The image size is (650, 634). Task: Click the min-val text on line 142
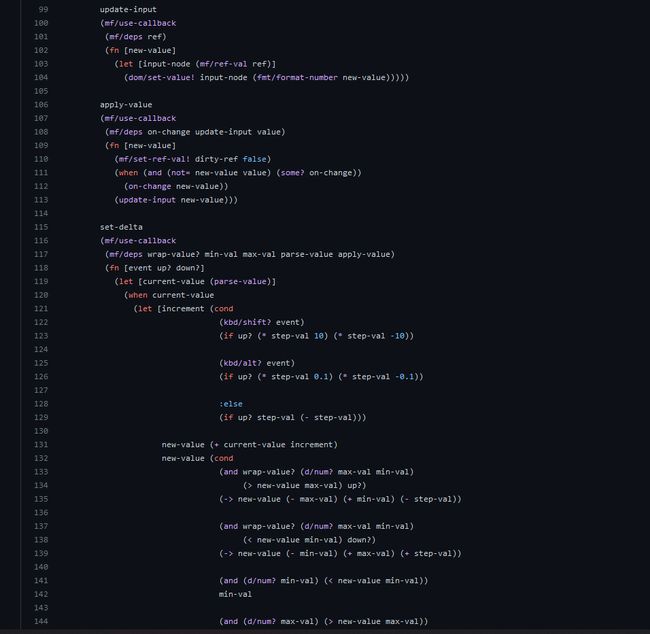click(x=236, y=594)
